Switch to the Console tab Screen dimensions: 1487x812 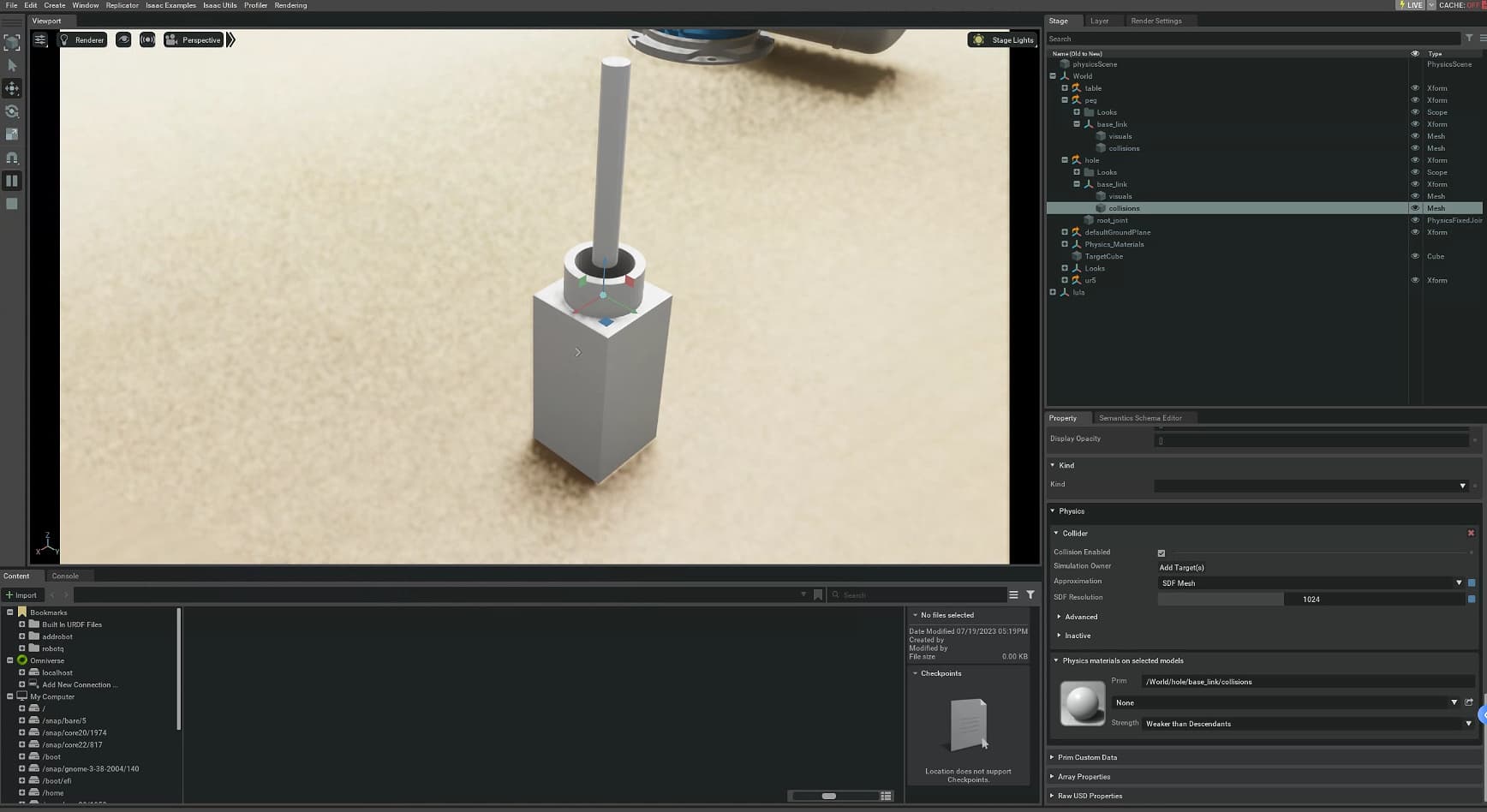(x=65, y=576)
